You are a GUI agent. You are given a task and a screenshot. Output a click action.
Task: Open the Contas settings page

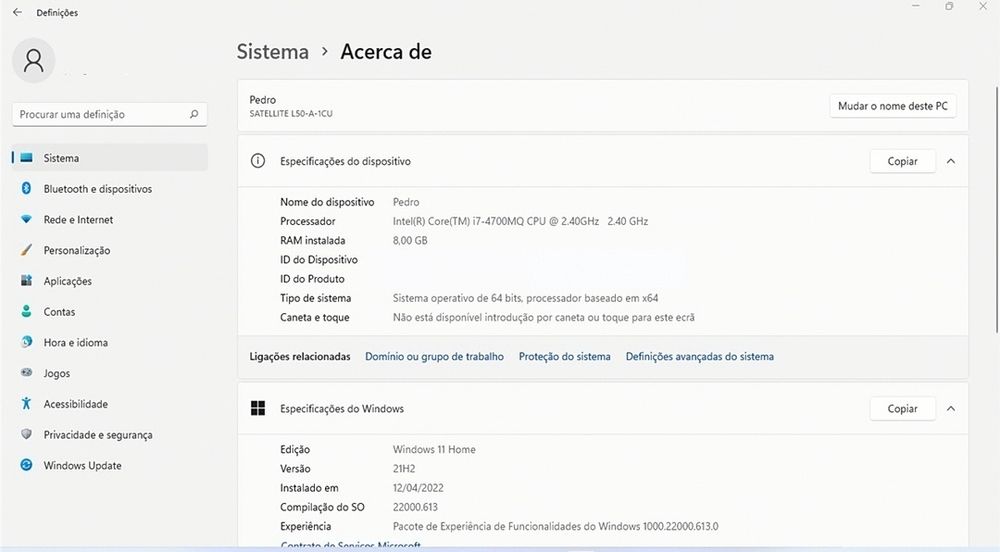pyautogui.click(x=59, y=312)
